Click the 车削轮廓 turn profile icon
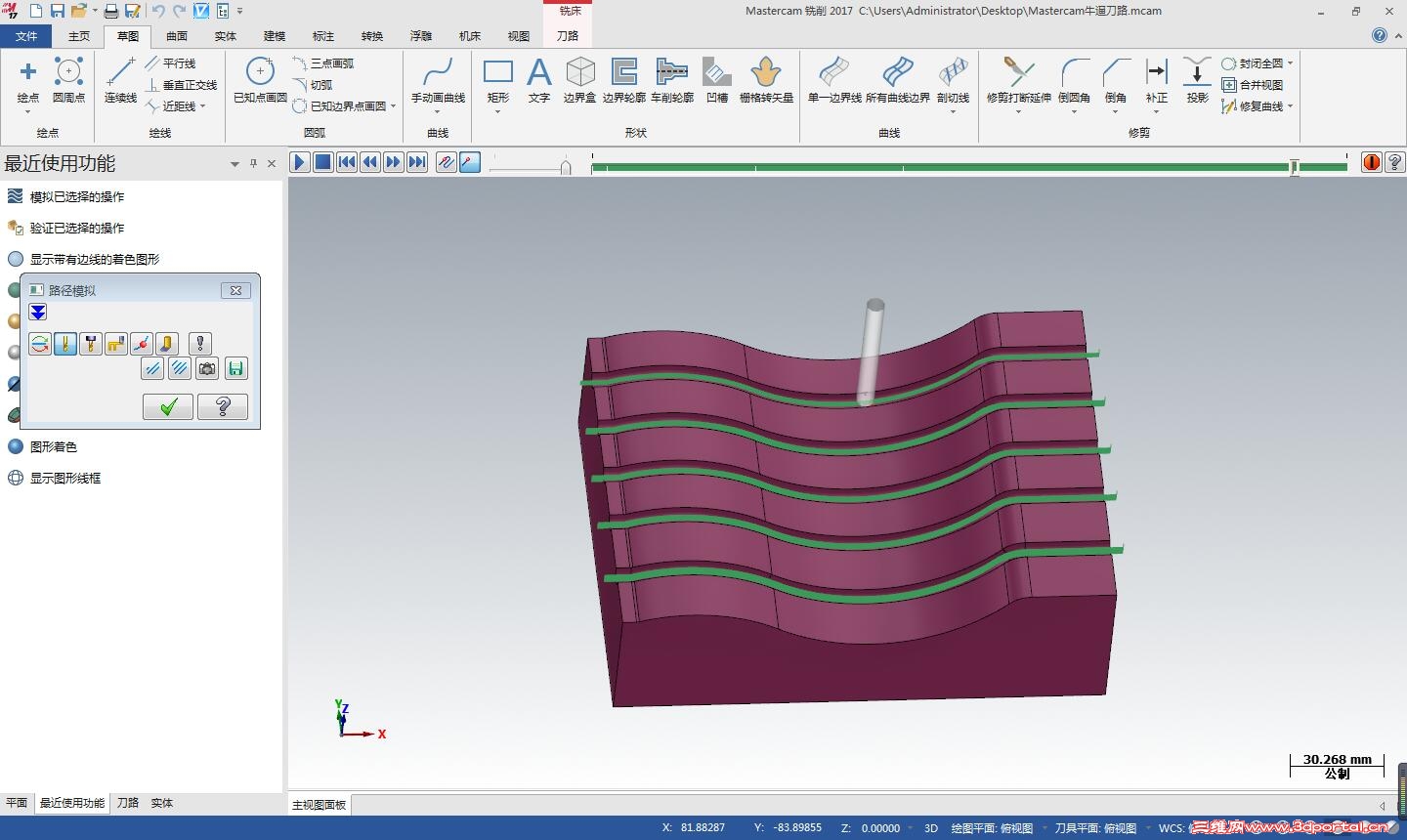Screen dimensions: 1407x840 [672, 72]
